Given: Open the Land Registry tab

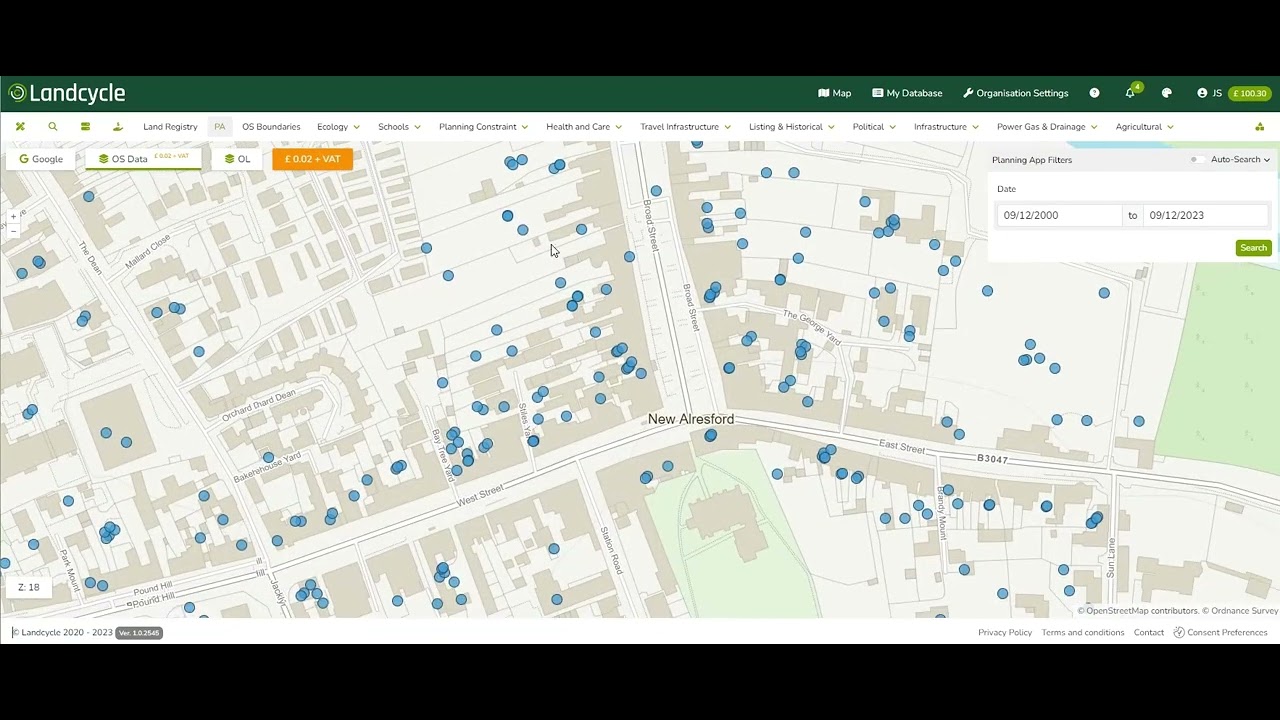Looking at the screenshot, I should pos(170,127).
